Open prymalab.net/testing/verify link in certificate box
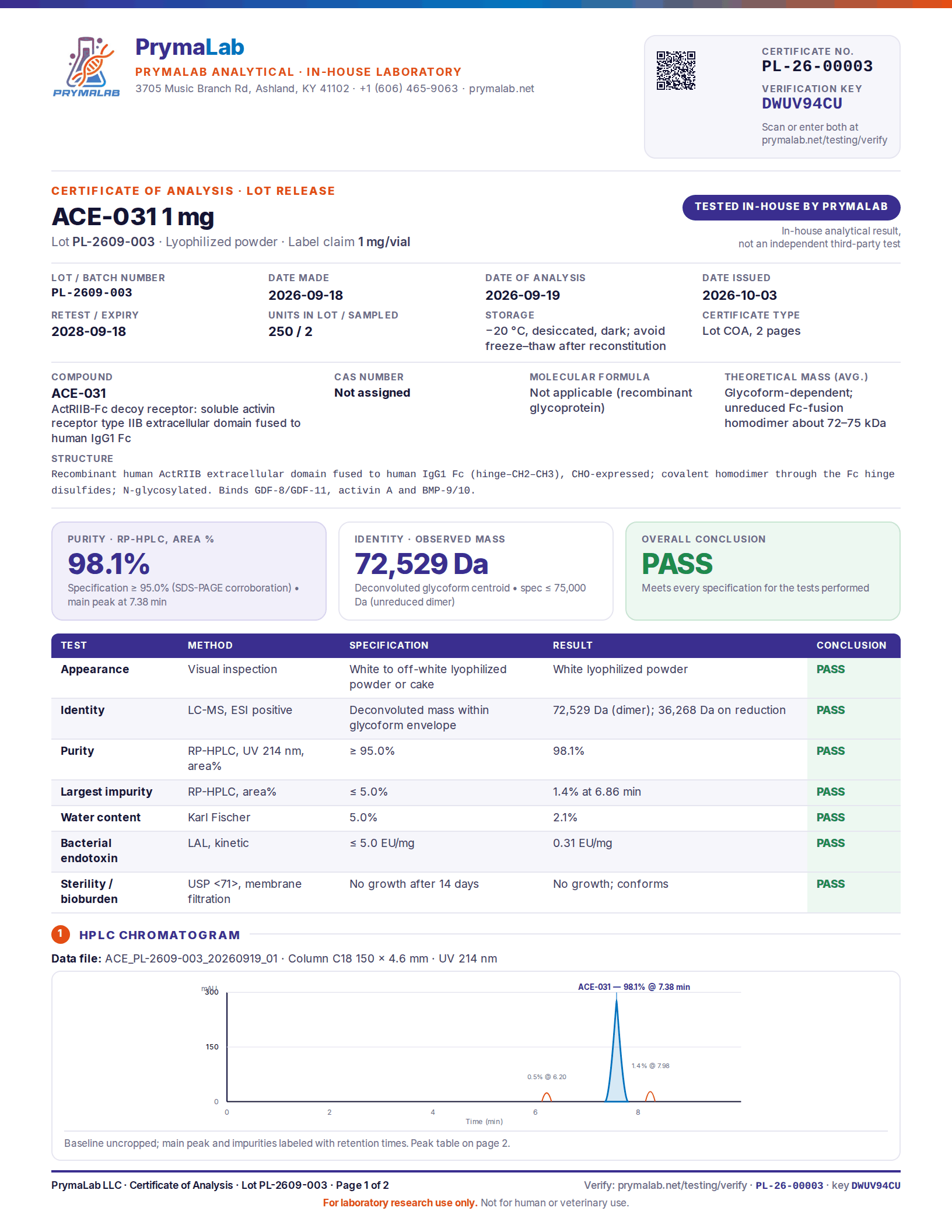This screenshot has height=1232, width=952. coord(824,140)
